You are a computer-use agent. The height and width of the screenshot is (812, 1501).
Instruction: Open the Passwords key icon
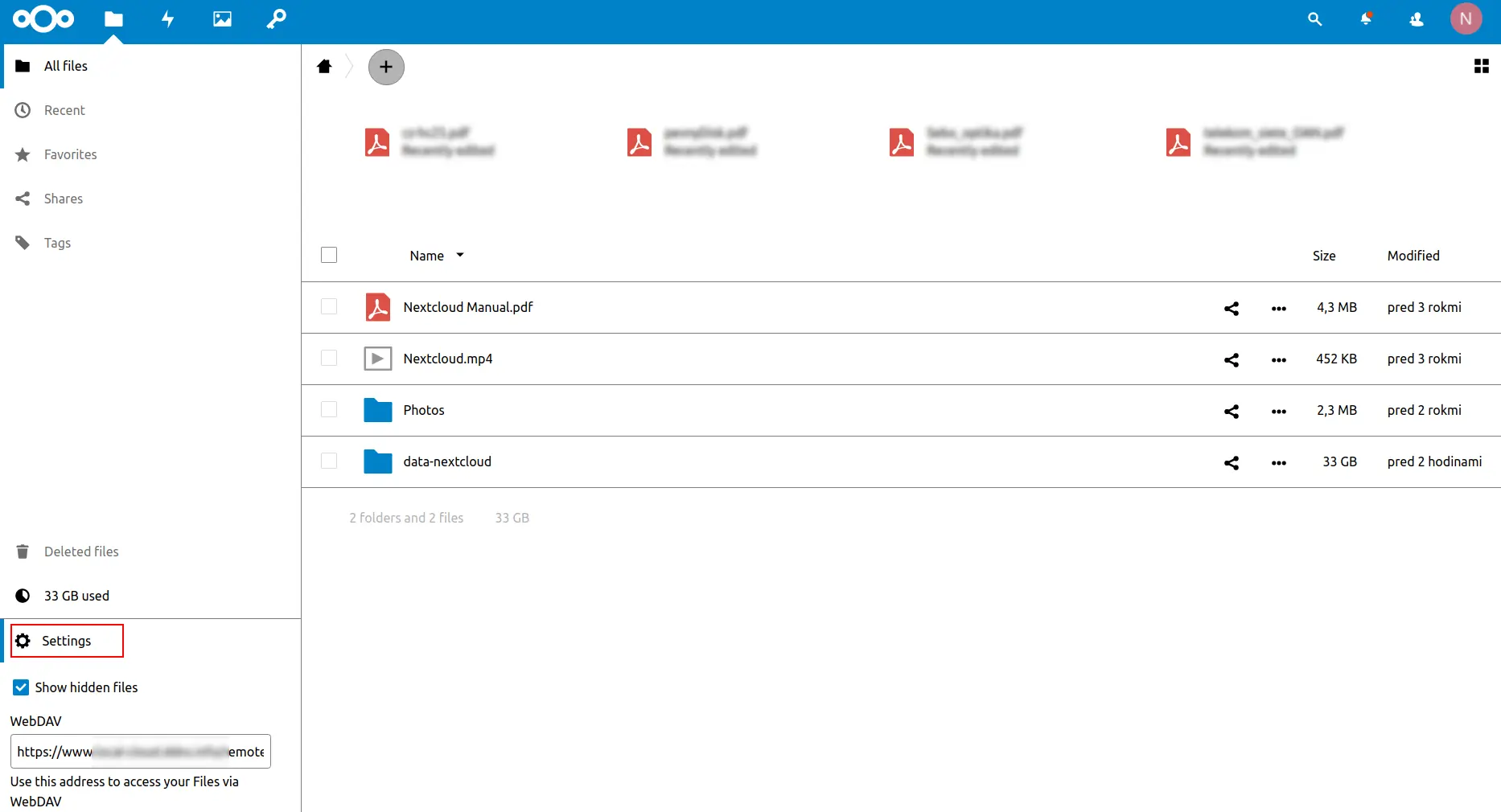click(x=276, y=19)
